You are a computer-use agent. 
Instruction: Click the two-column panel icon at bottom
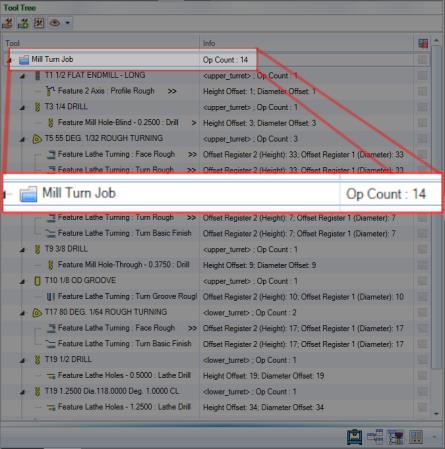point(416,437)
